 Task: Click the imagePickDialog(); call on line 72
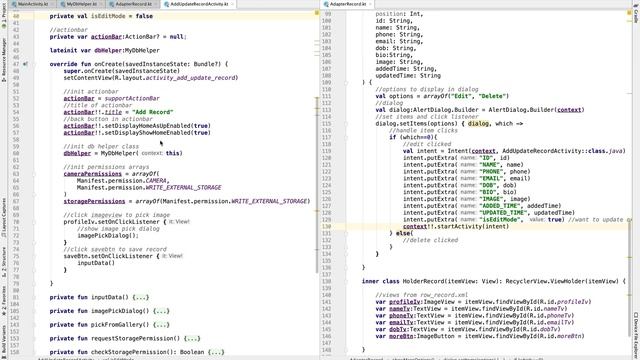coord(108,236)
